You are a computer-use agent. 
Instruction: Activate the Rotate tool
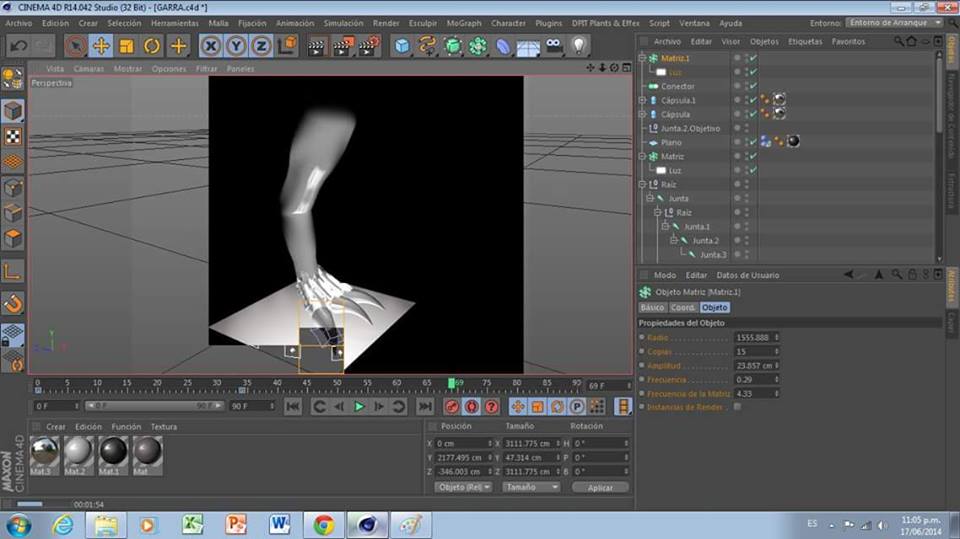[152, 45]
